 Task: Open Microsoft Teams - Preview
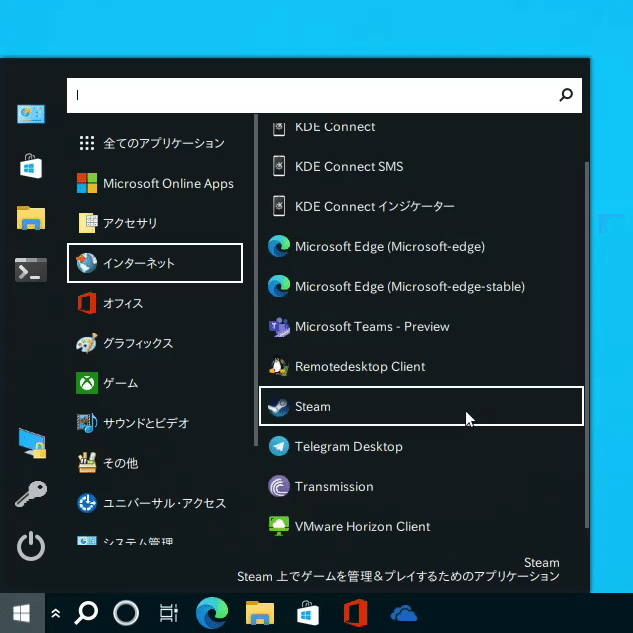coord(421,326)
